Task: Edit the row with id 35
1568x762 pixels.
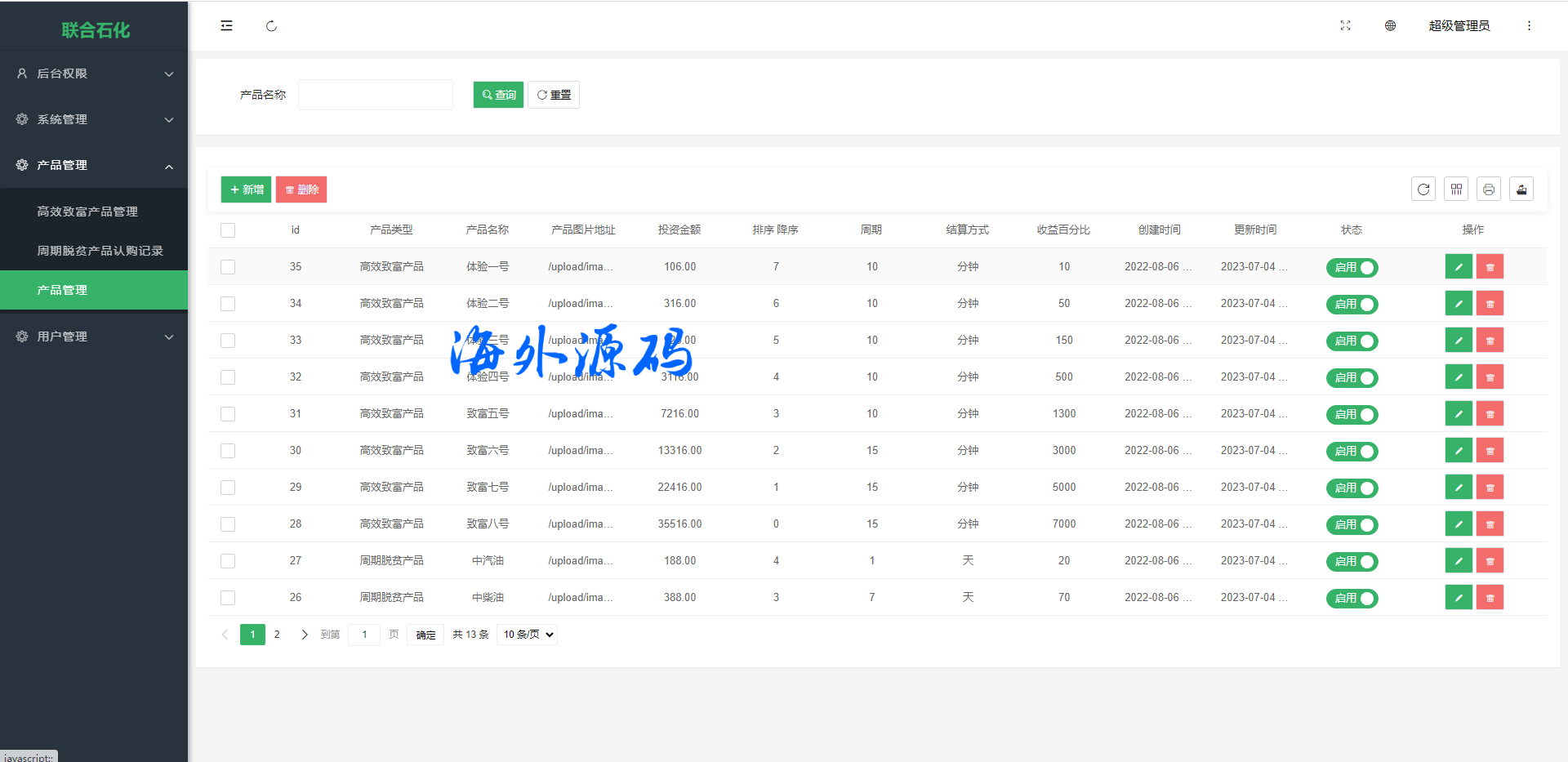Action: coord(1458,267)
